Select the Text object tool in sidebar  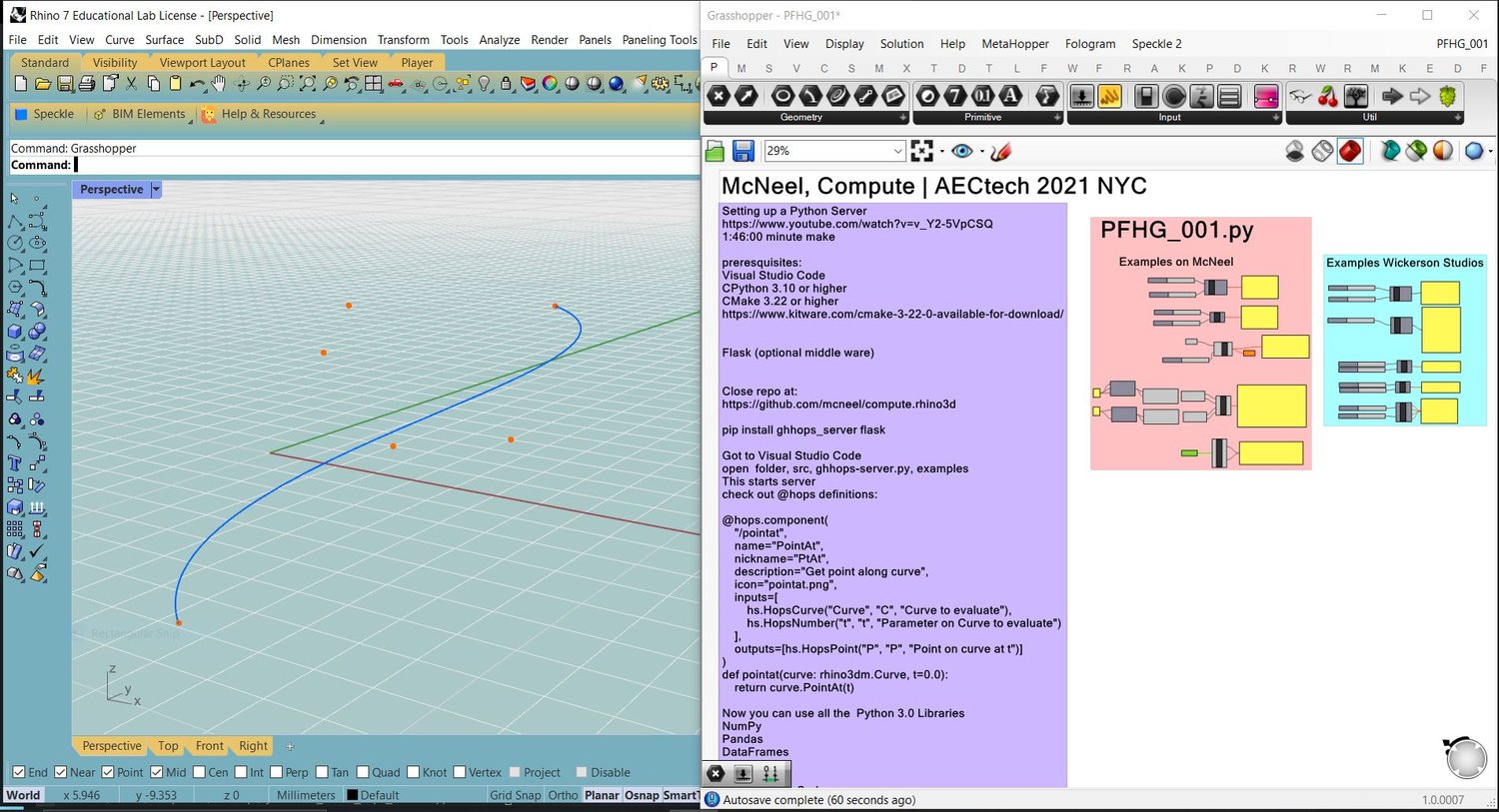coord(15,462)
